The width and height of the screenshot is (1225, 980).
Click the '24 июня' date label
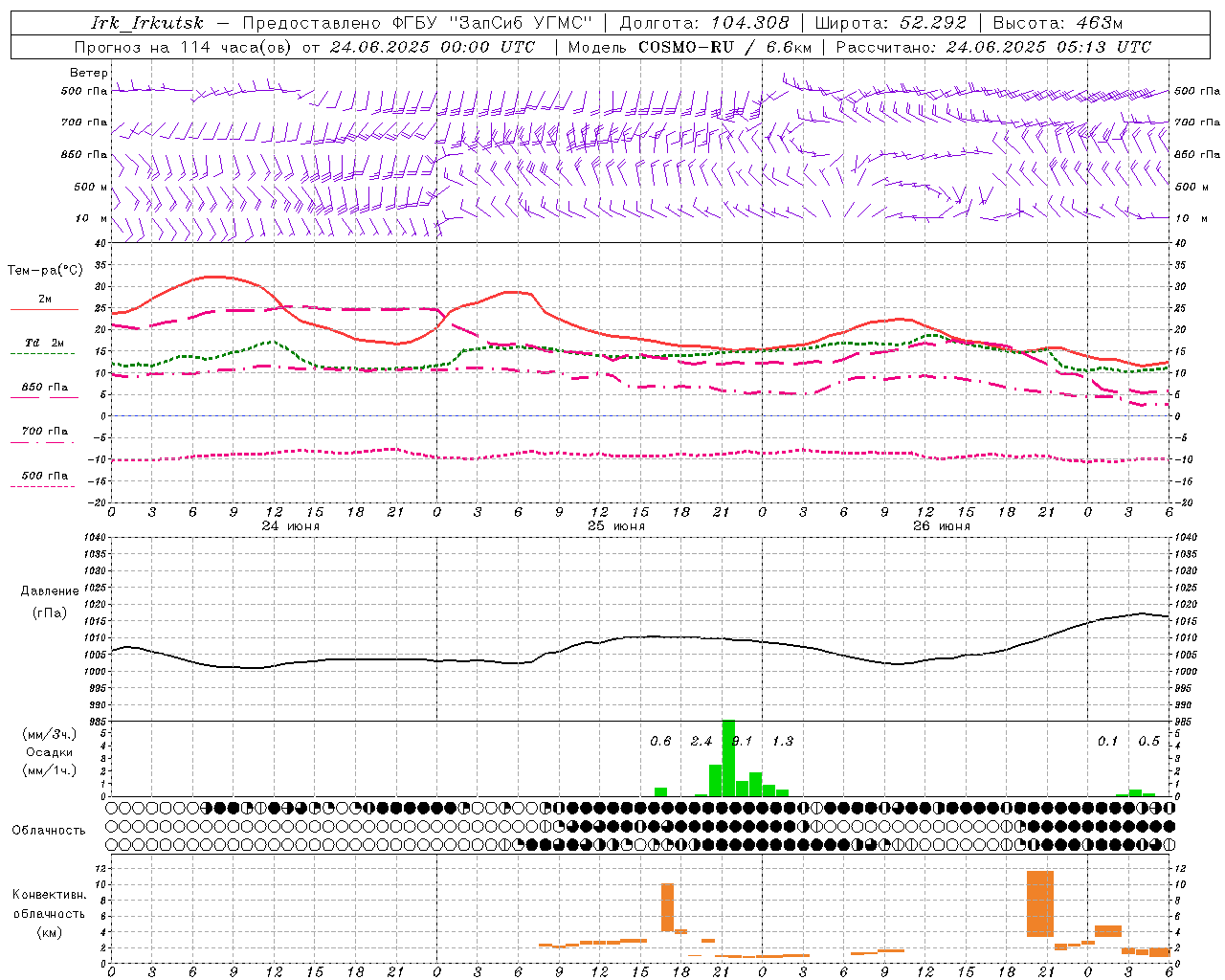click(x=290, y=526)
